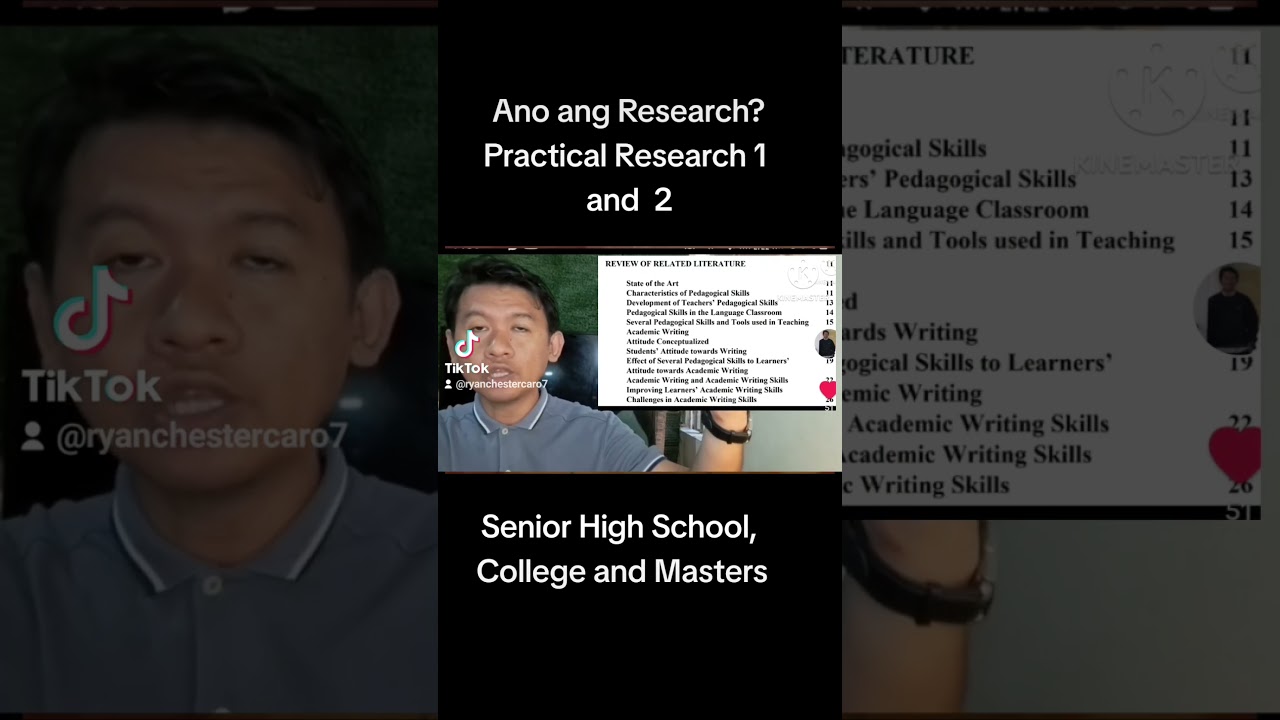Click the large TikTok wordmark on left backdrop

pyautogui.click(x=91, y=386)
